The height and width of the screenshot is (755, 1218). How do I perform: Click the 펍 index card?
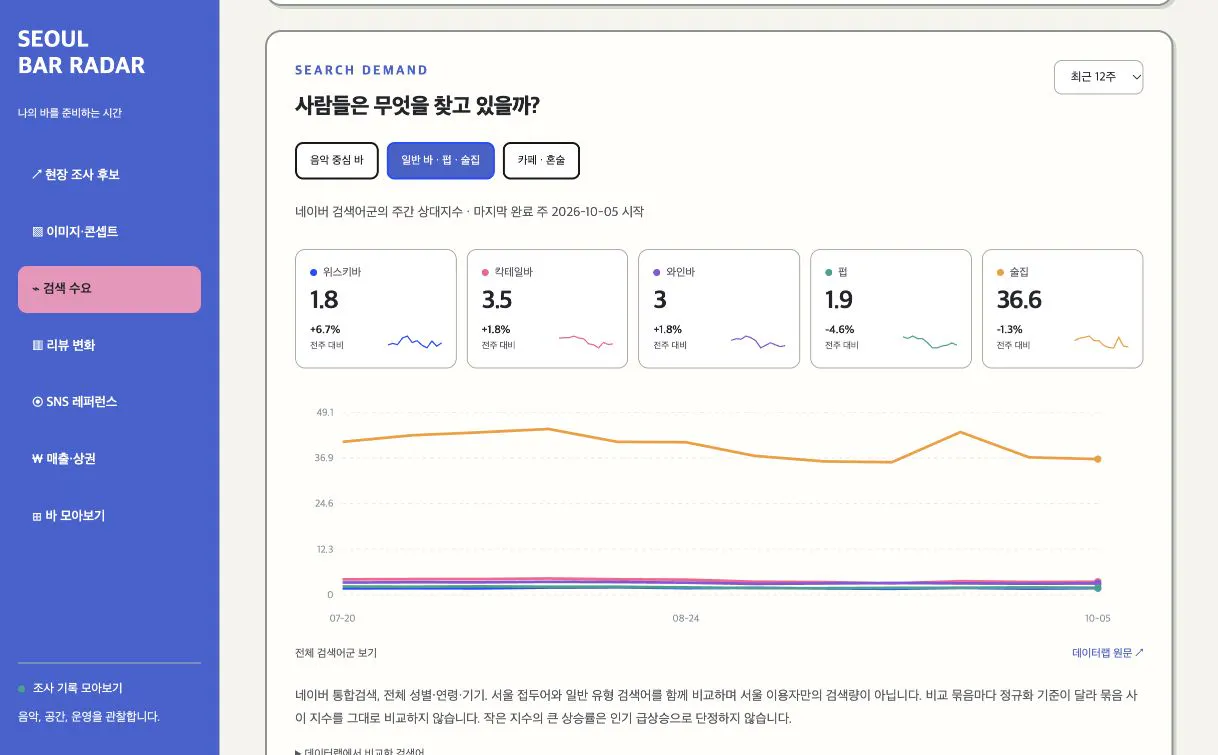coord(890,309)
